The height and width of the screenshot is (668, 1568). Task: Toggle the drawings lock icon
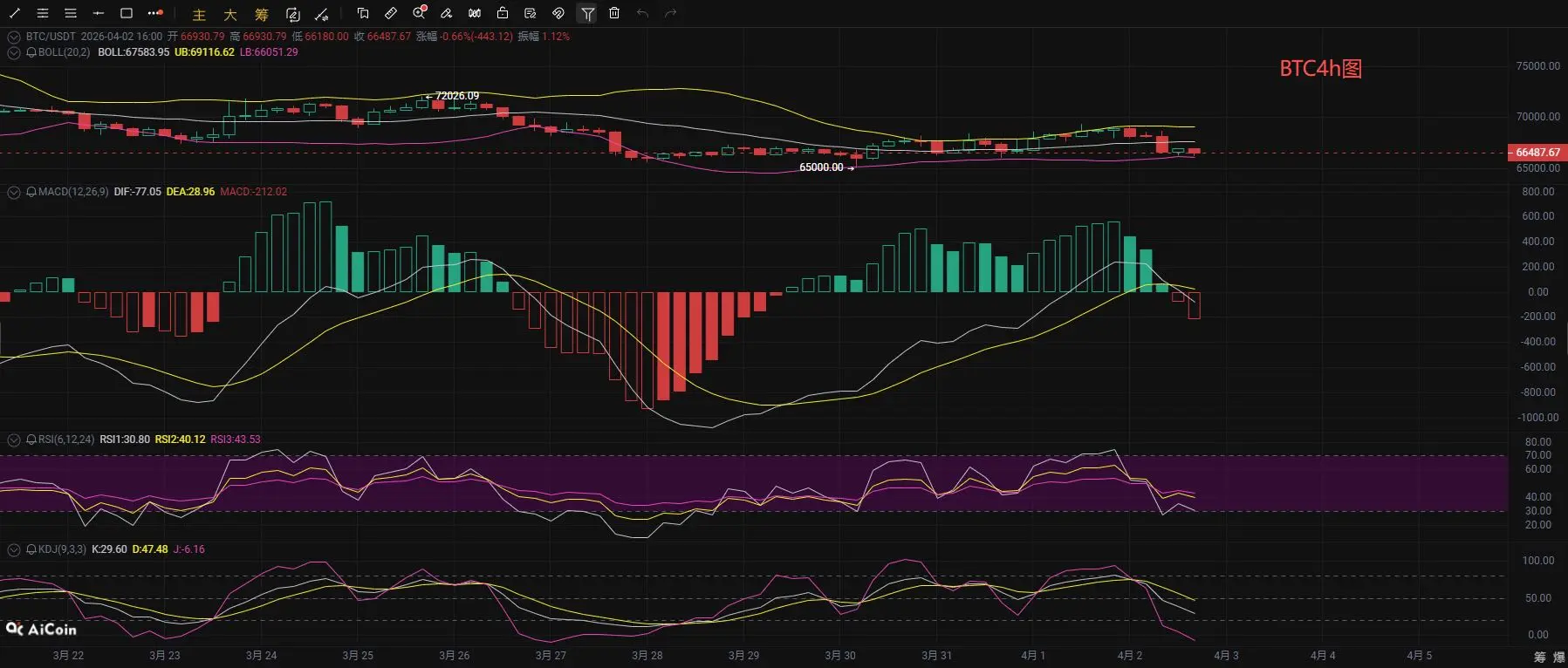(x=503, y=13)
